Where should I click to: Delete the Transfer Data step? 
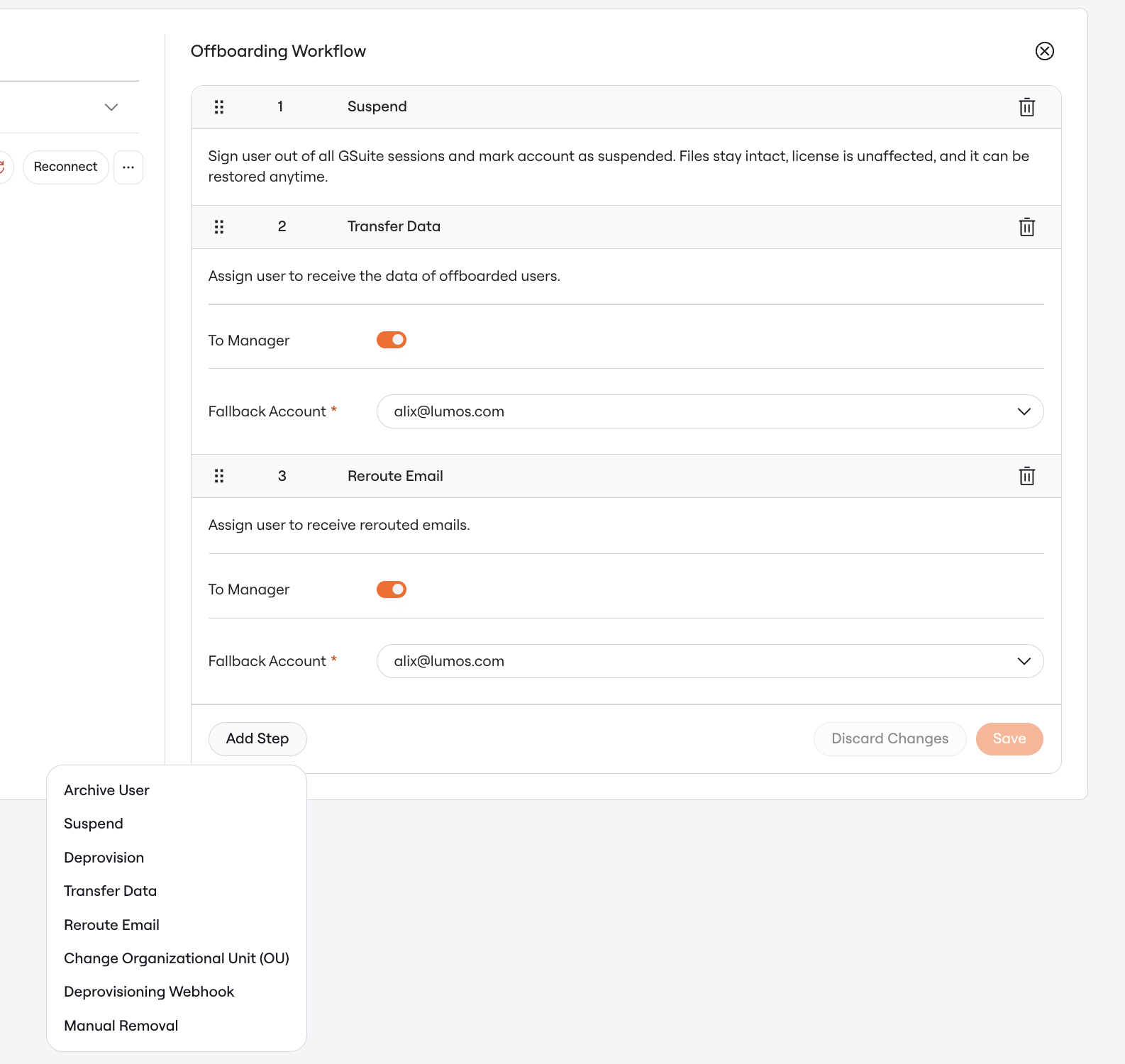pos(1026,227)
